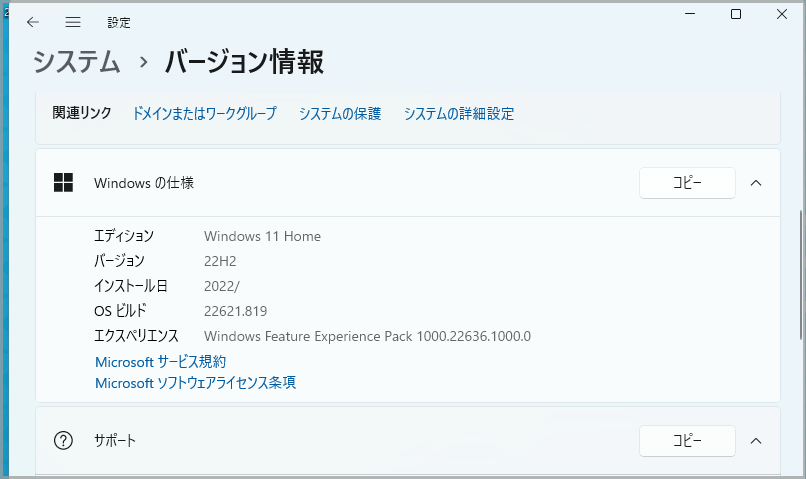Click the OS ビルド value 22621.819
The width and height of the screenshot is (806, 479).
pos(236,311)
